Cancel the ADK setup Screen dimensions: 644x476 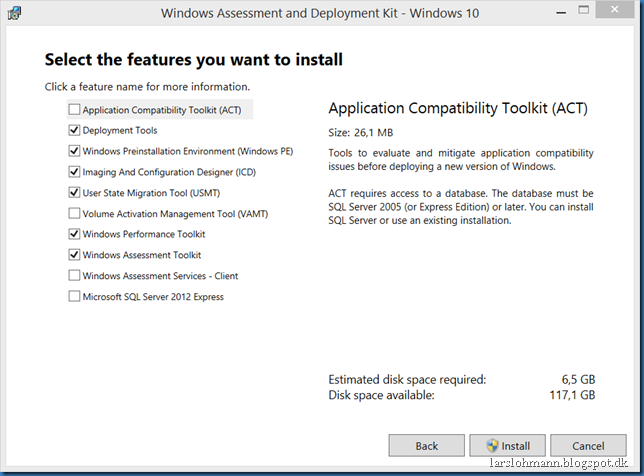pos(588,446)
